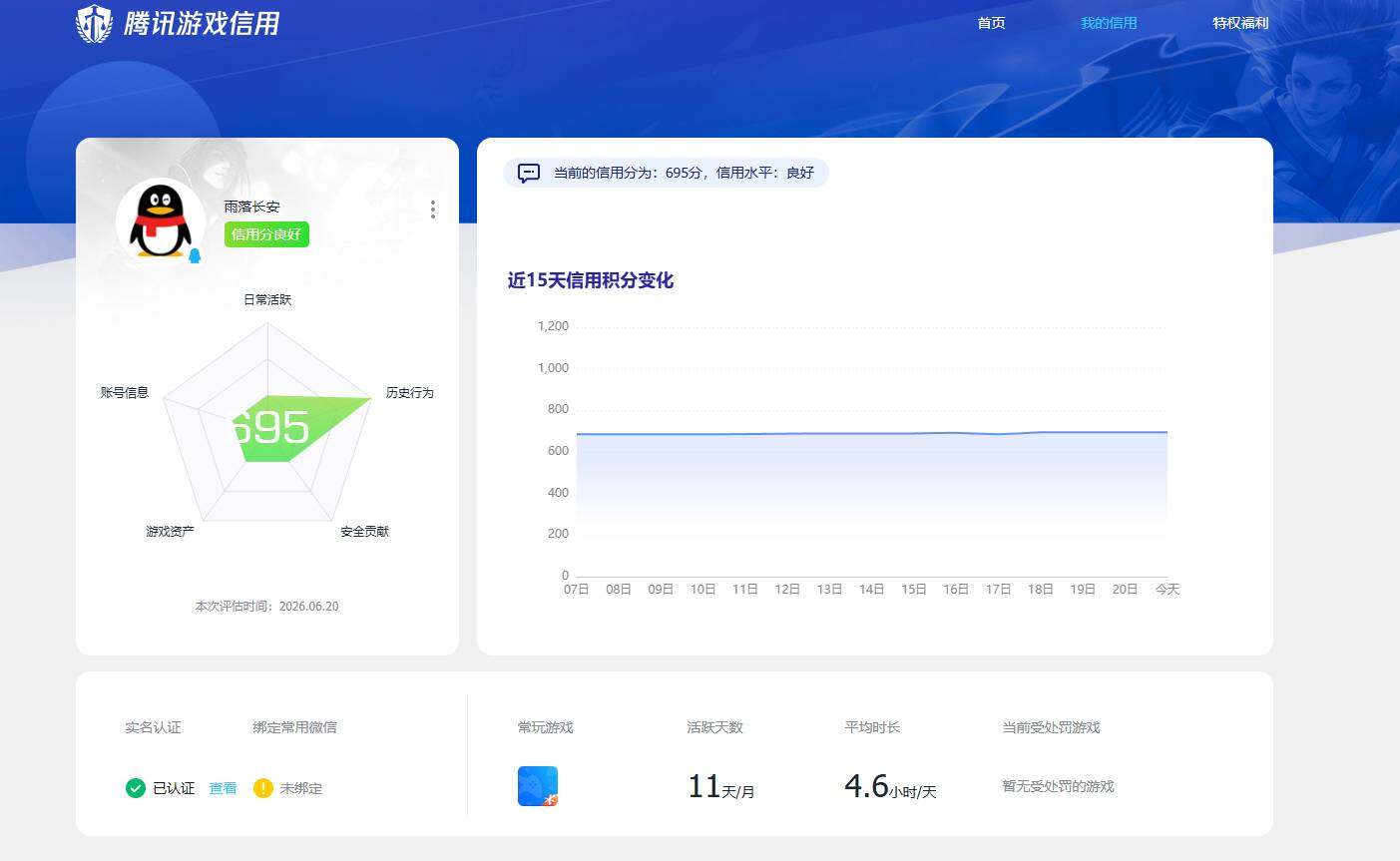
Task: Click the username 雨落长安
Action: click(x=251, y=207)
